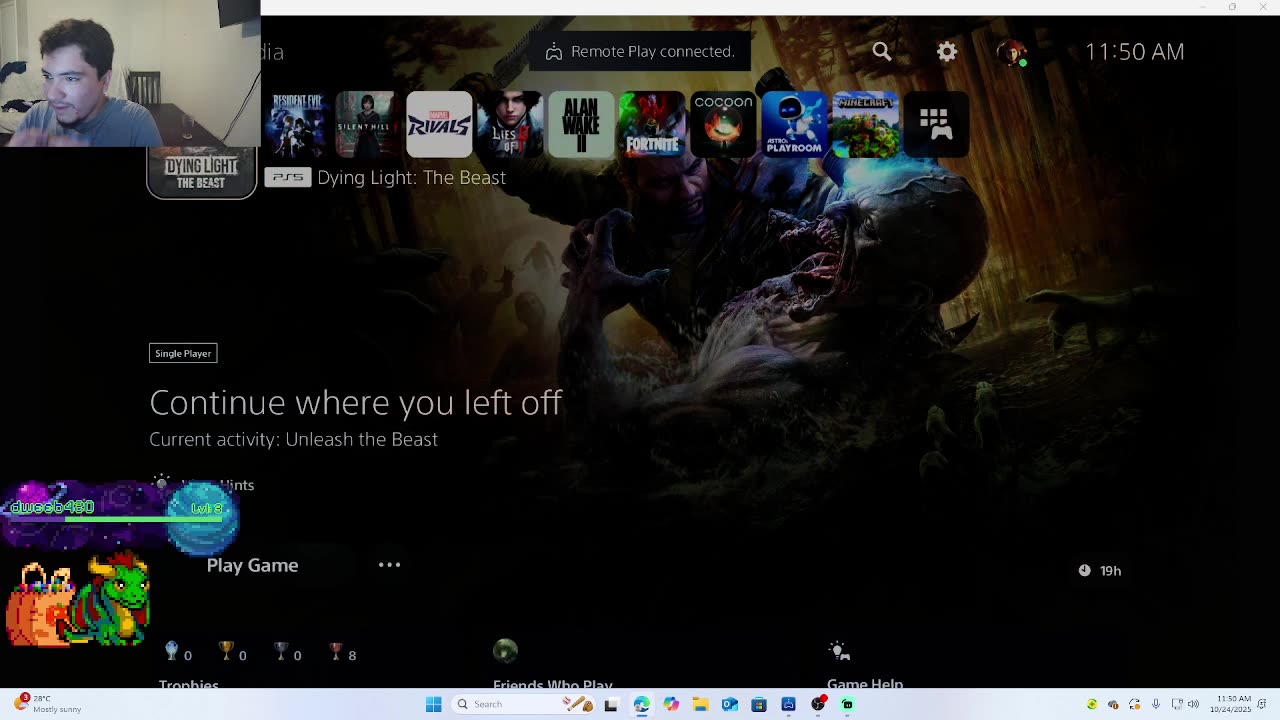This screenshot has width=1280, height=720.
Task: Open PS Remote Play taskbar icon
Action: 789,704
